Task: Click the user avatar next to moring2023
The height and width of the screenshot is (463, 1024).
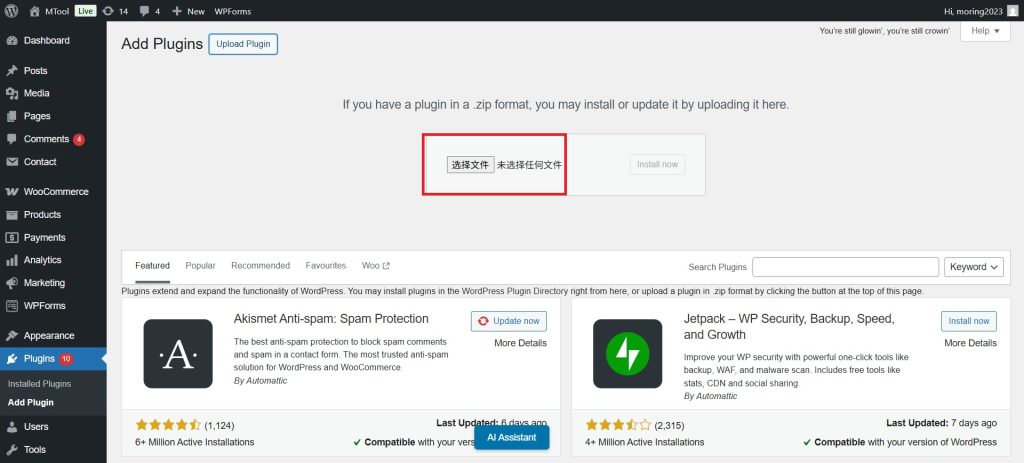Action: (x=1012, y=11)
